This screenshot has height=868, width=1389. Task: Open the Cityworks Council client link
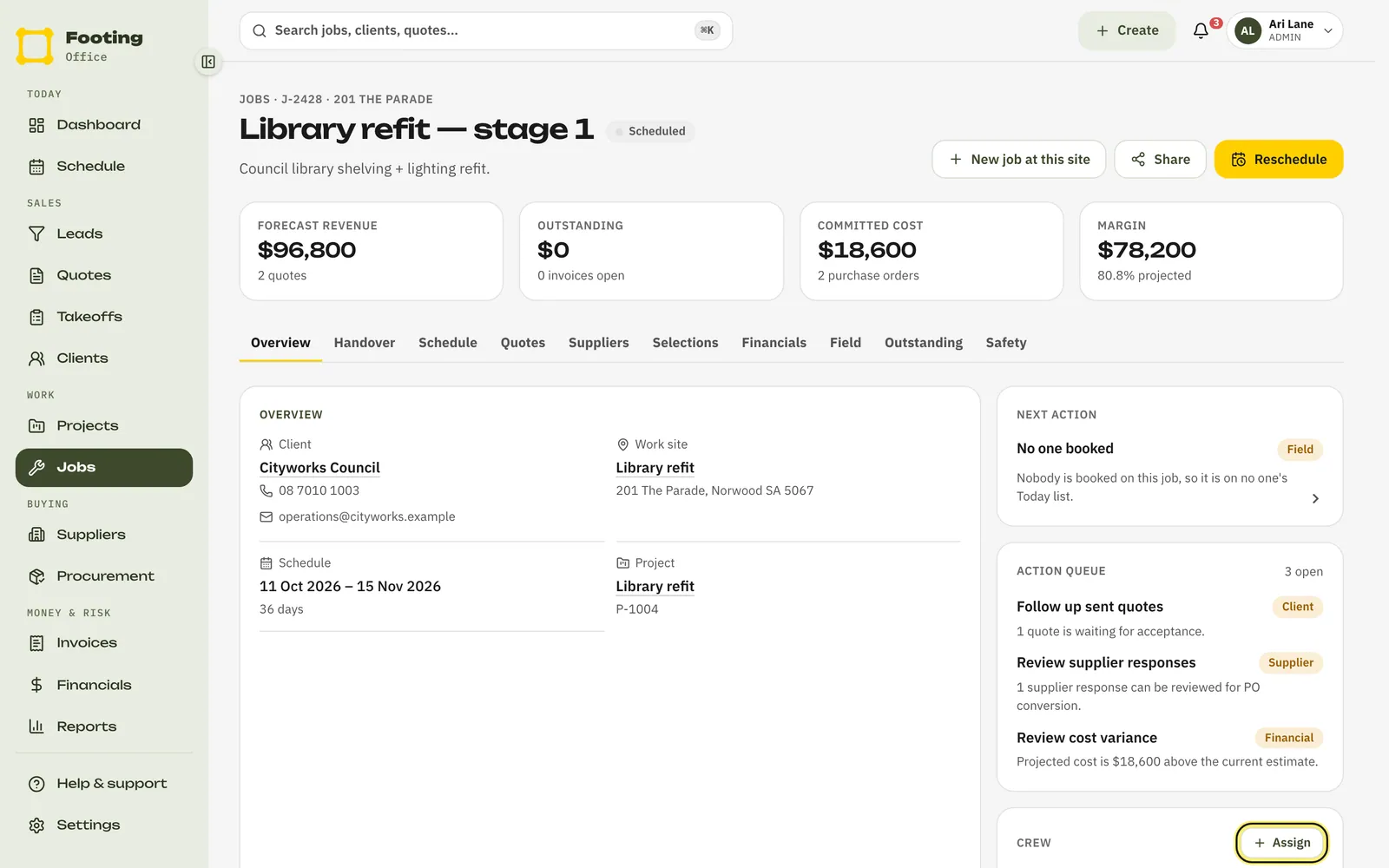click(x=319, y=468)
